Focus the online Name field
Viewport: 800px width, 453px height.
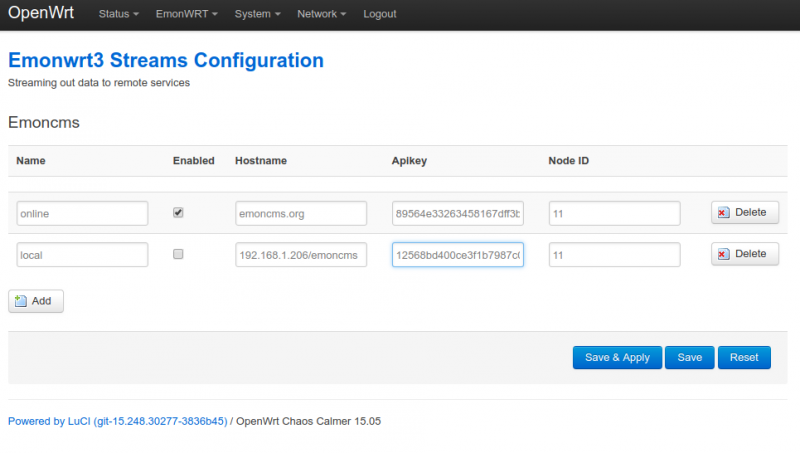tap(82, 213)
